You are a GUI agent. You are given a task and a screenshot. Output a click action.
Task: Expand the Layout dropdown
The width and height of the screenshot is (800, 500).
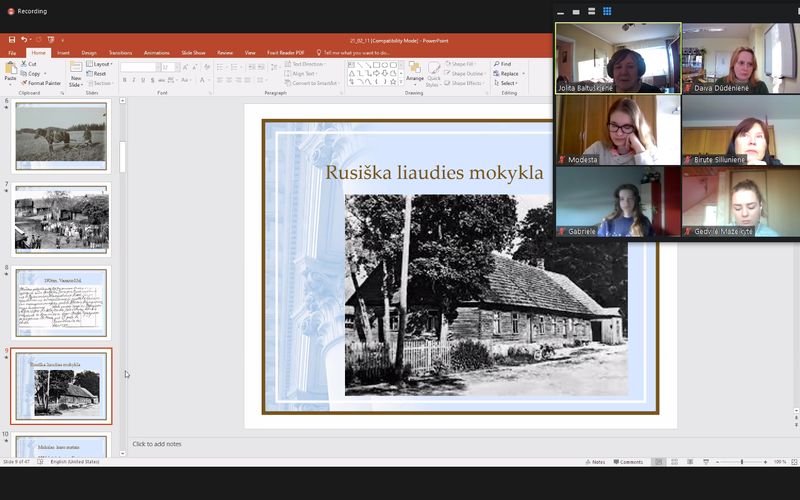[x=101, y=64]
